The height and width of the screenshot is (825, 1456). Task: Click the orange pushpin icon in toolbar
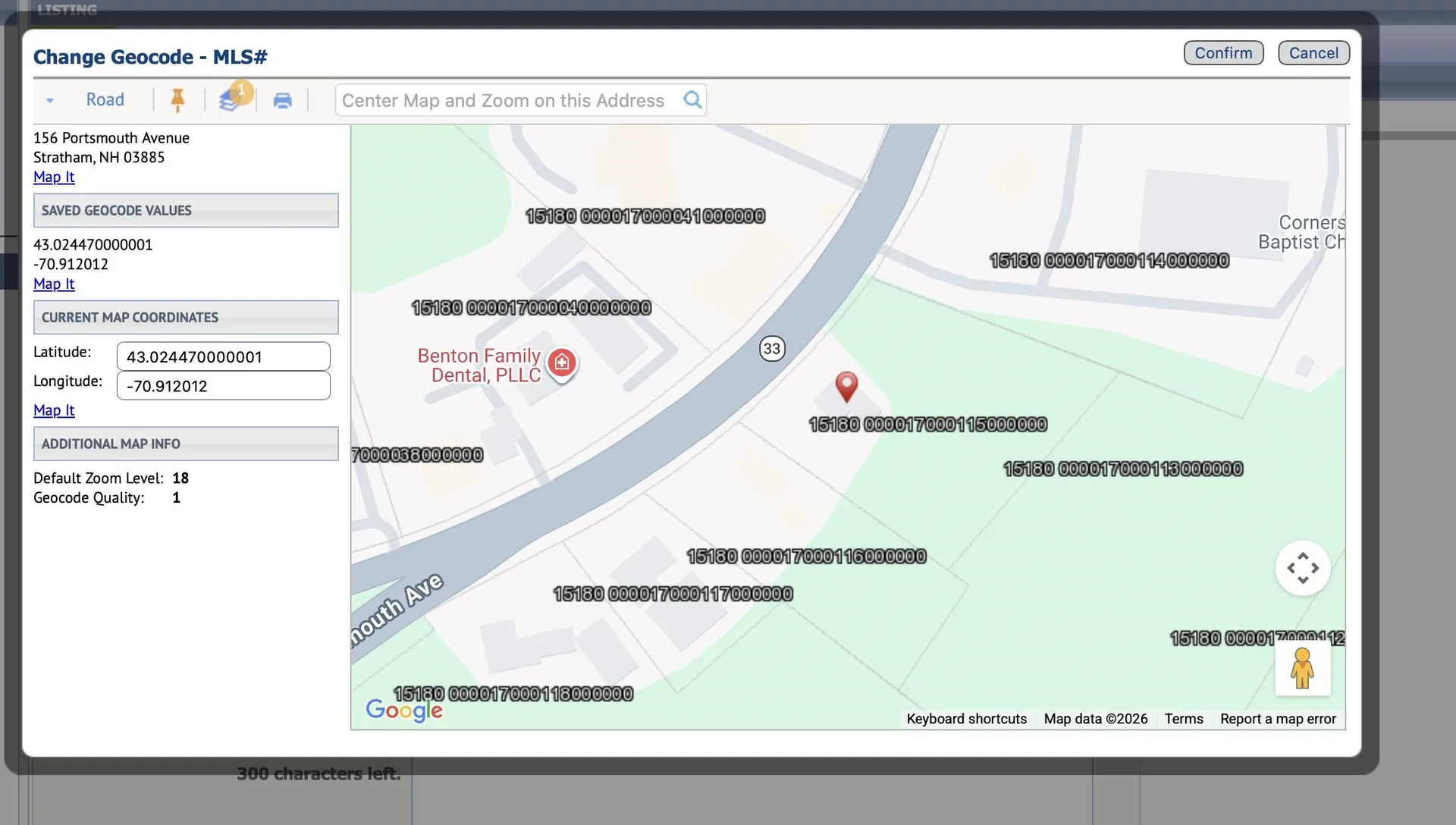tap(177, 100)
